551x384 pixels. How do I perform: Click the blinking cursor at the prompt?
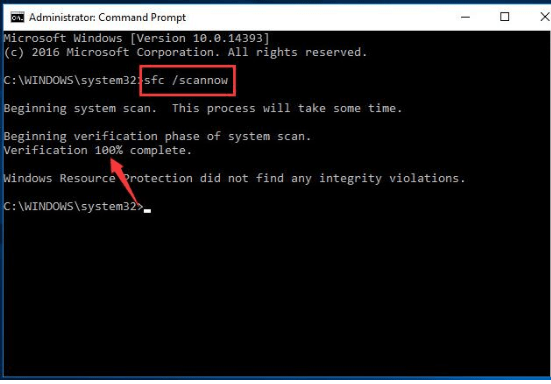click(147, 211)
